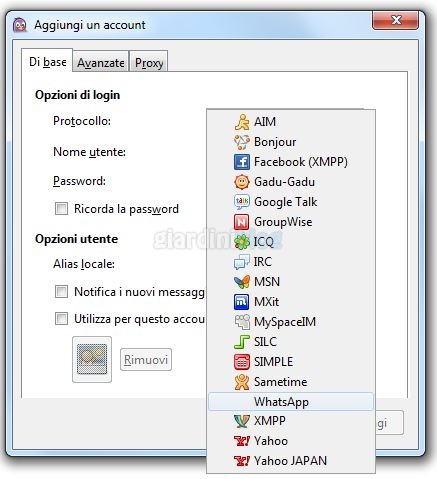Choose the Bonjour protocol icon
The width and height of the screenshot is (437, 479).
point(242,142)
